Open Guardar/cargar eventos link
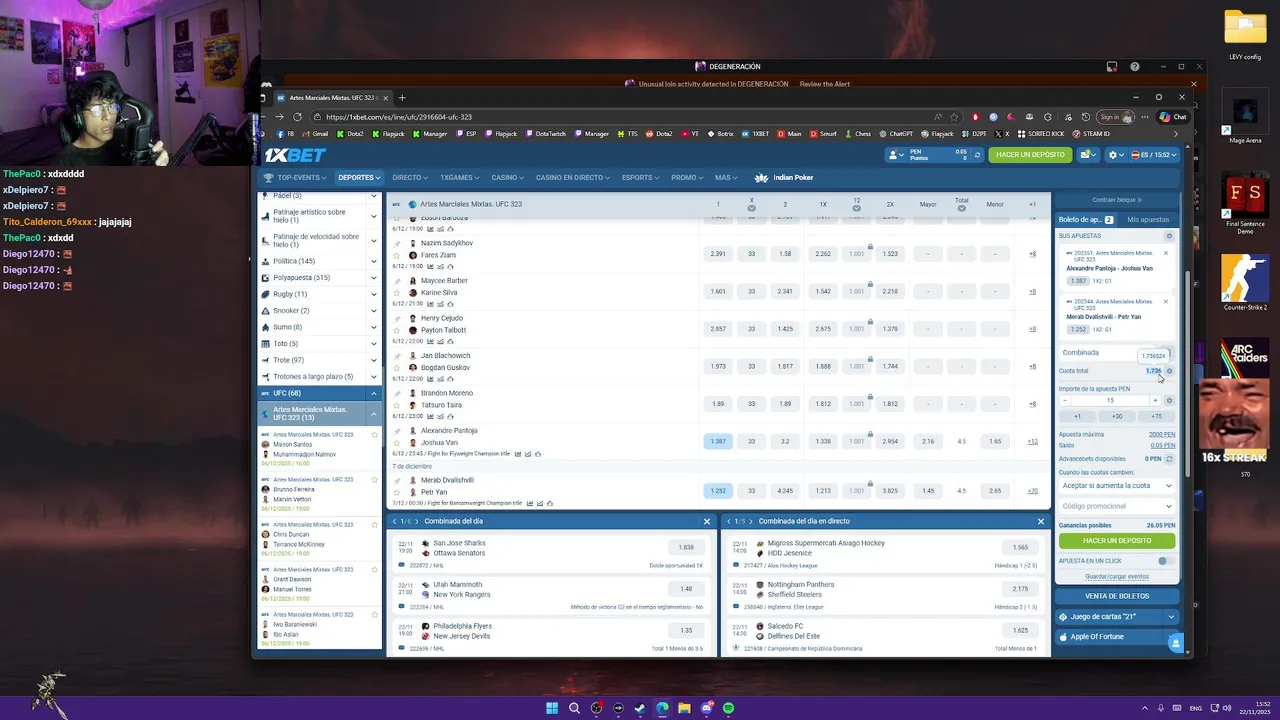 pos(1117,576)
